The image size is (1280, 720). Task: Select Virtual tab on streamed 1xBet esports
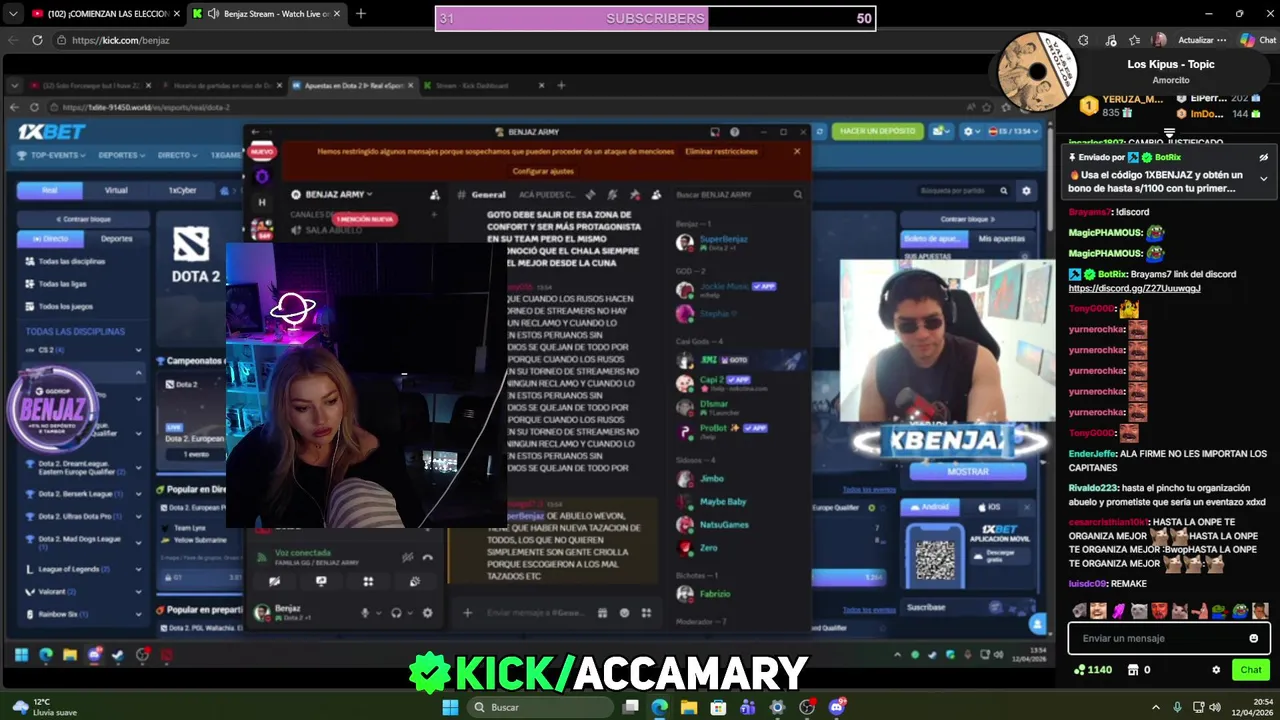(x=116, y=190)
